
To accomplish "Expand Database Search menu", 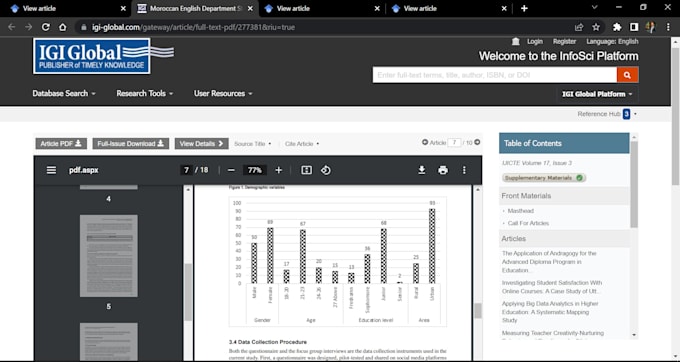I will [64, 93].
